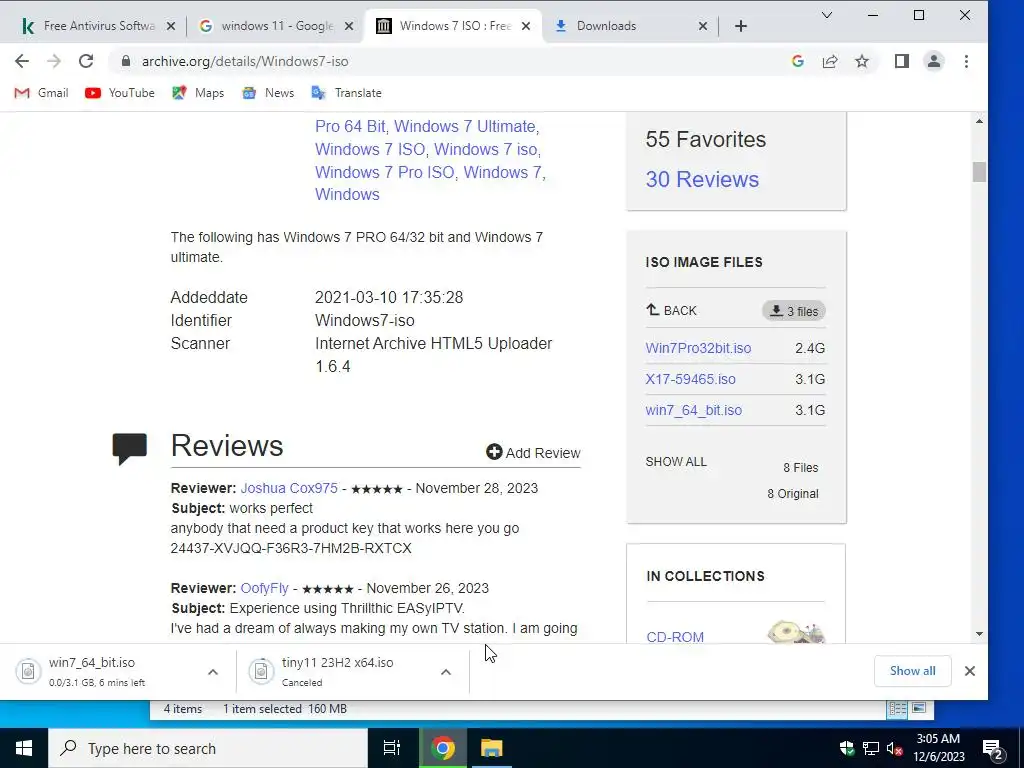Expand options for tiny11 23H2 x64.iso download

[446, 671]
